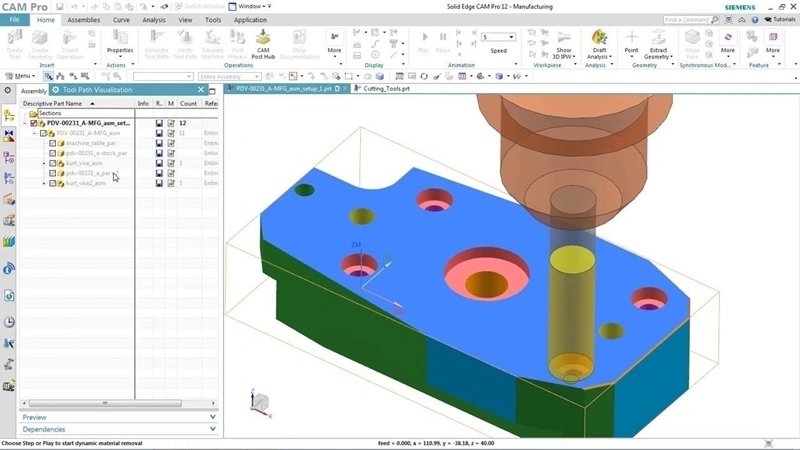This screenshot has width=800, height=450.
Task: Click the rotate view icon in toolbar
Action: [x=424, y=76]
